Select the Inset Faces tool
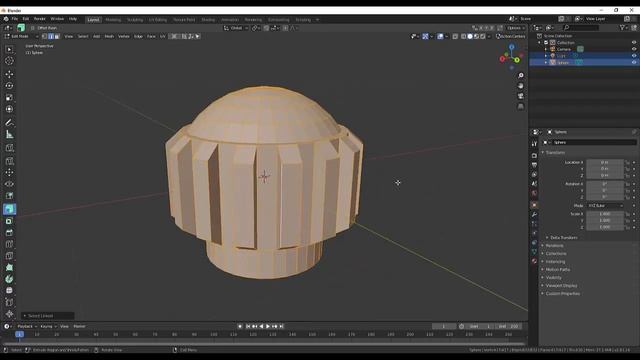640x360 pixels. [9, 221]
